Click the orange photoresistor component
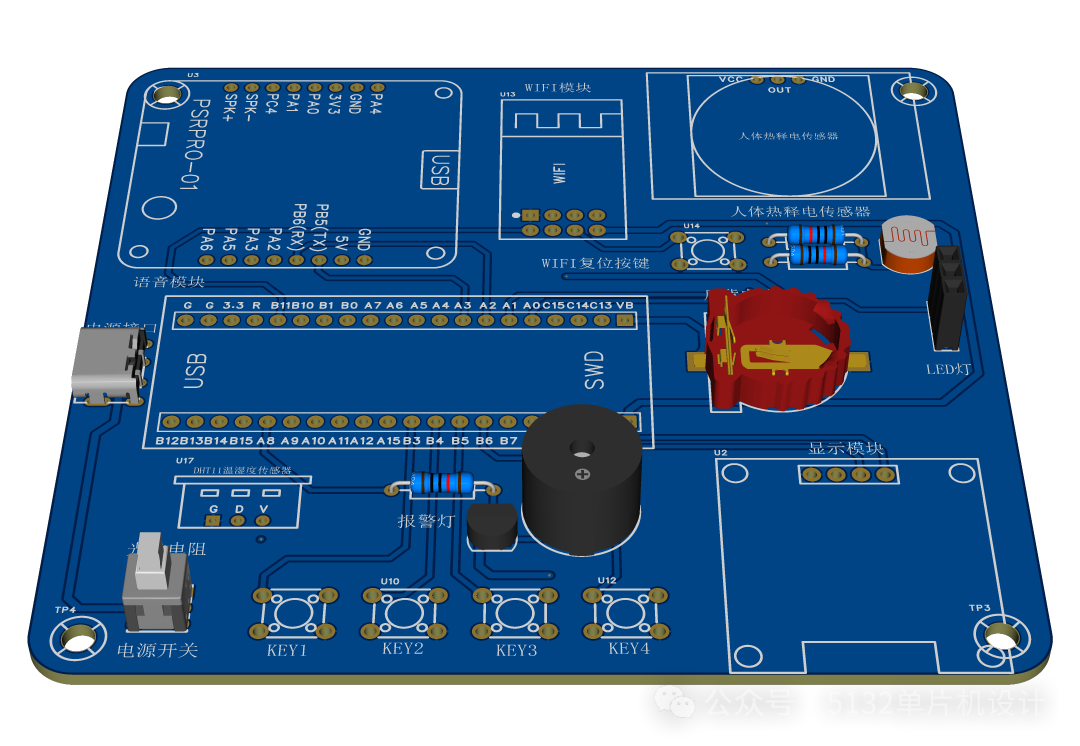The height and width of the screenshot is (746, 1080). [x=908, y=245]
